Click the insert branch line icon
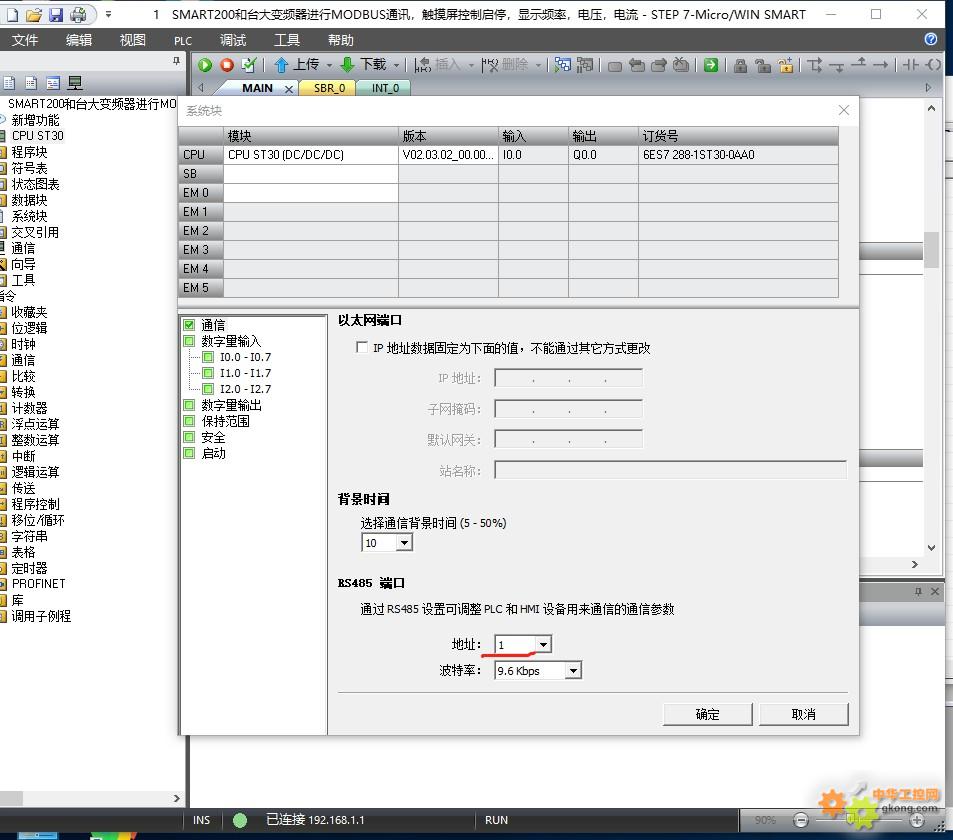 (815, 65)
